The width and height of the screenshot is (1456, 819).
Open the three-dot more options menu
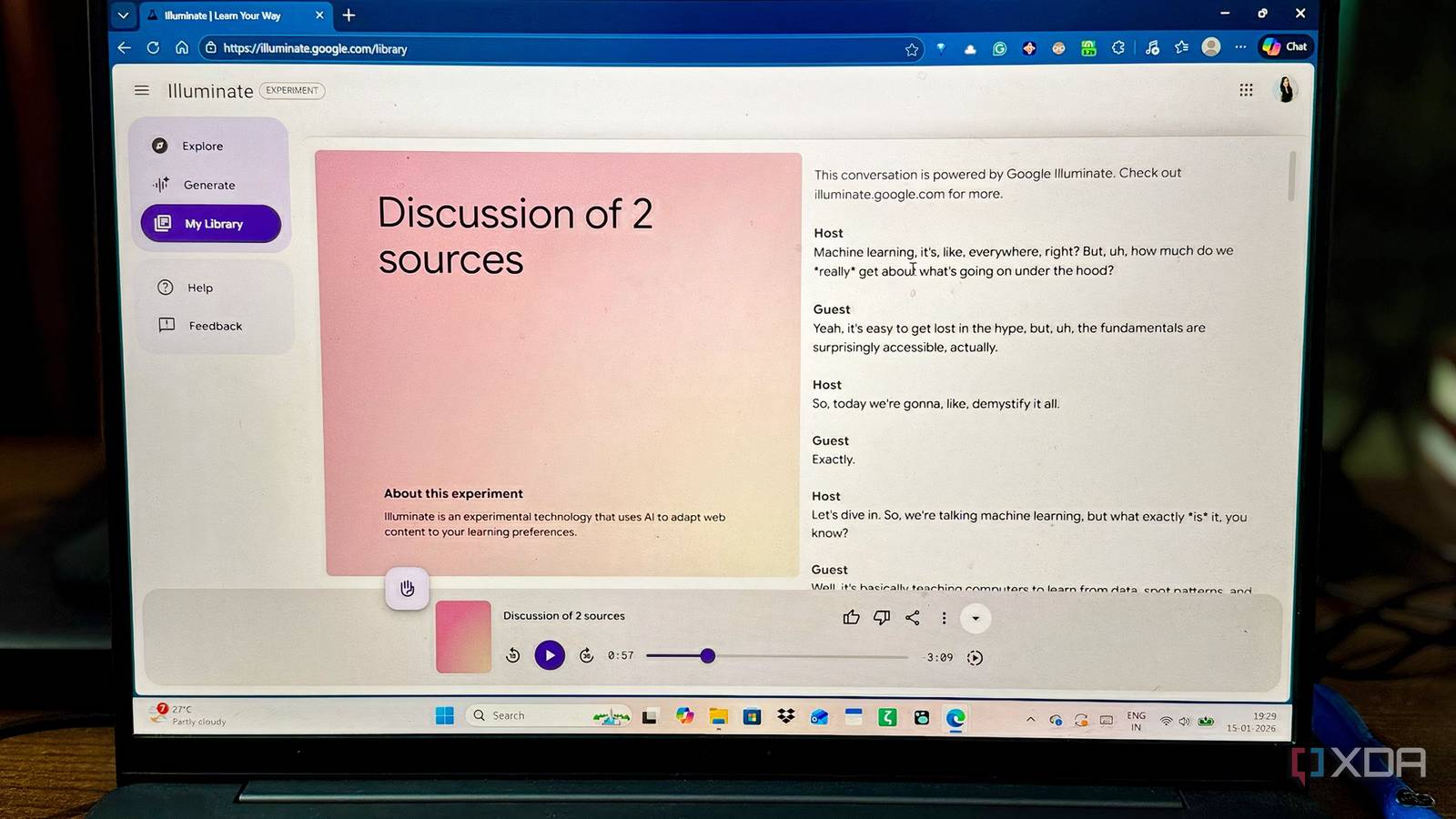(944, 619)
